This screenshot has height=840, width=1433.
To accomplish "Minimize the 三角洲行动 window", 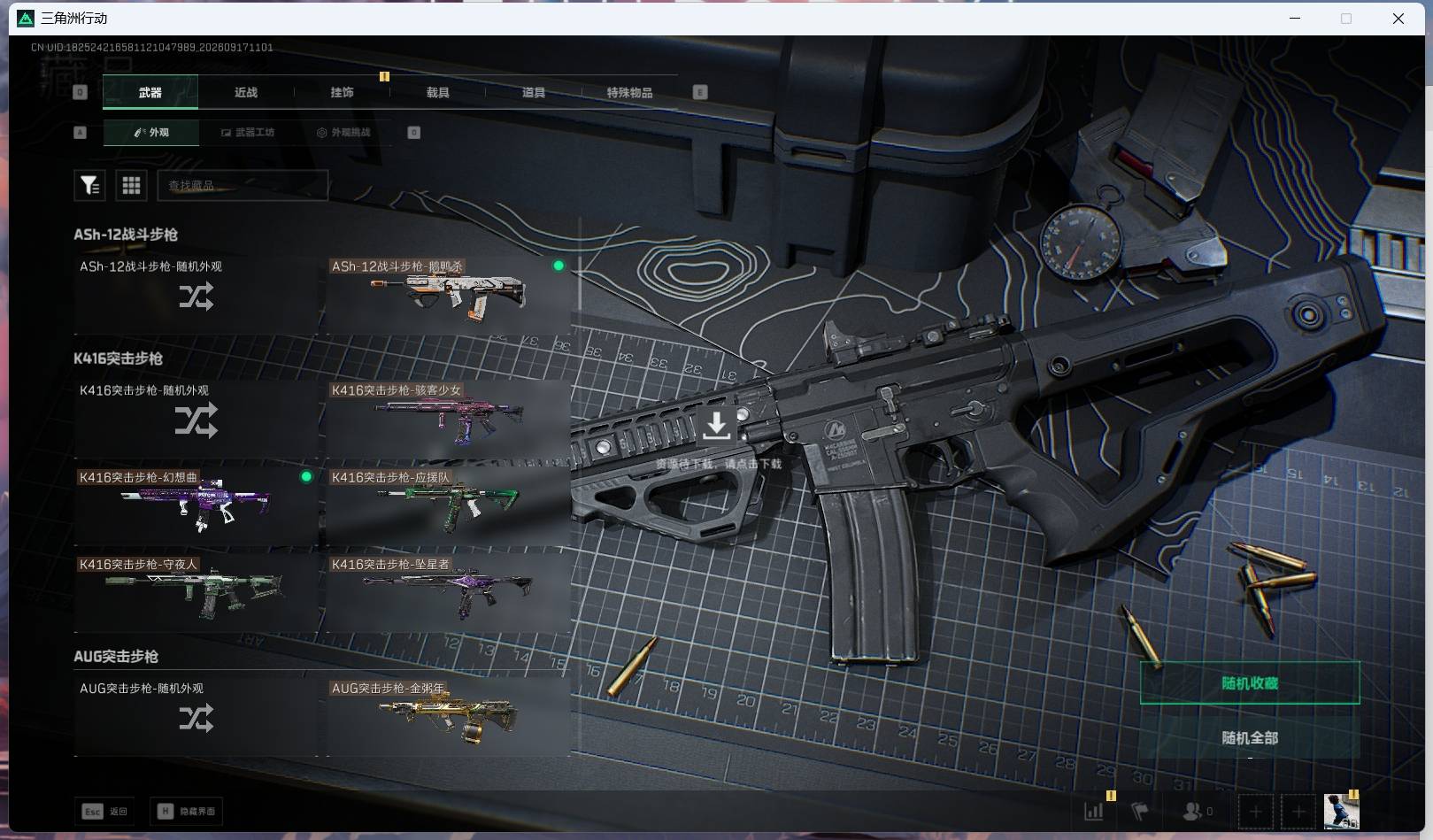I will point(1295,19).
